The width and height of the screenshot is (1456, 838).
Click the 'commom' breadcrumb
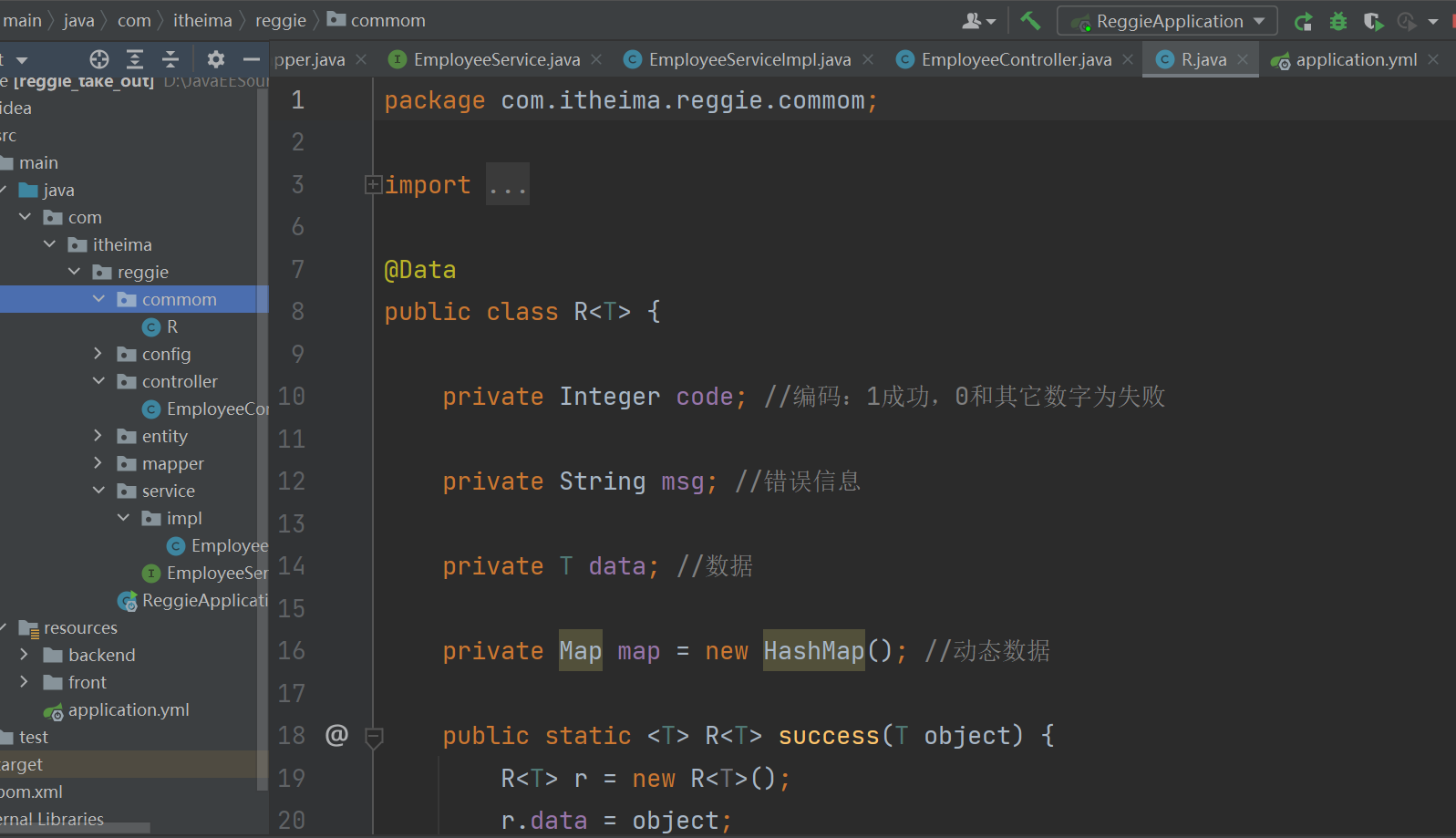click(377, 20)
